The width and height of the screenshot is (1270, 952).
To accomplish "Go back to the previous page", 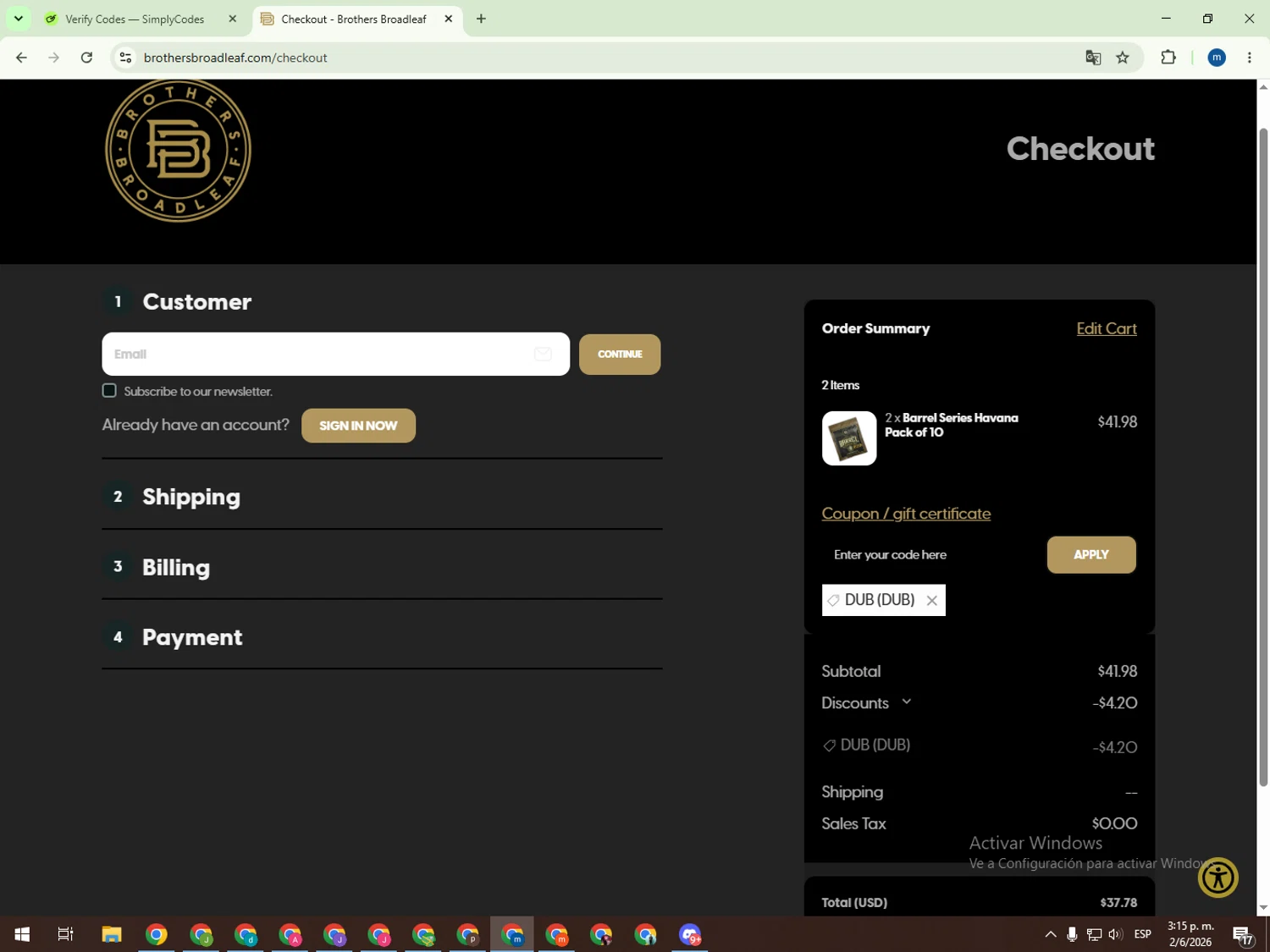I will pyautogui.click(x=21, y=58).
